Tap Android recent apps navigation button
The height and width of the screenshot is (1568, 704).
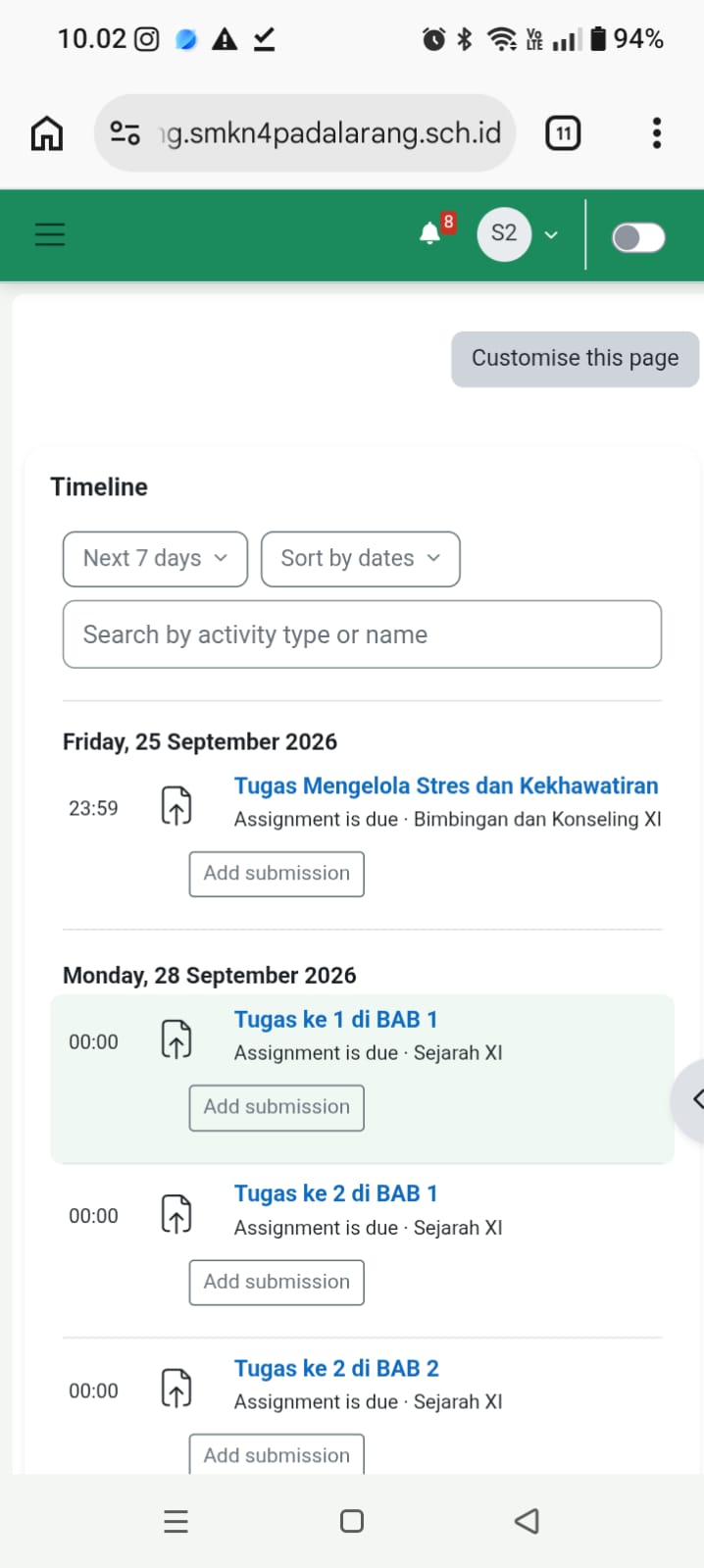[x=176, y=1521]
